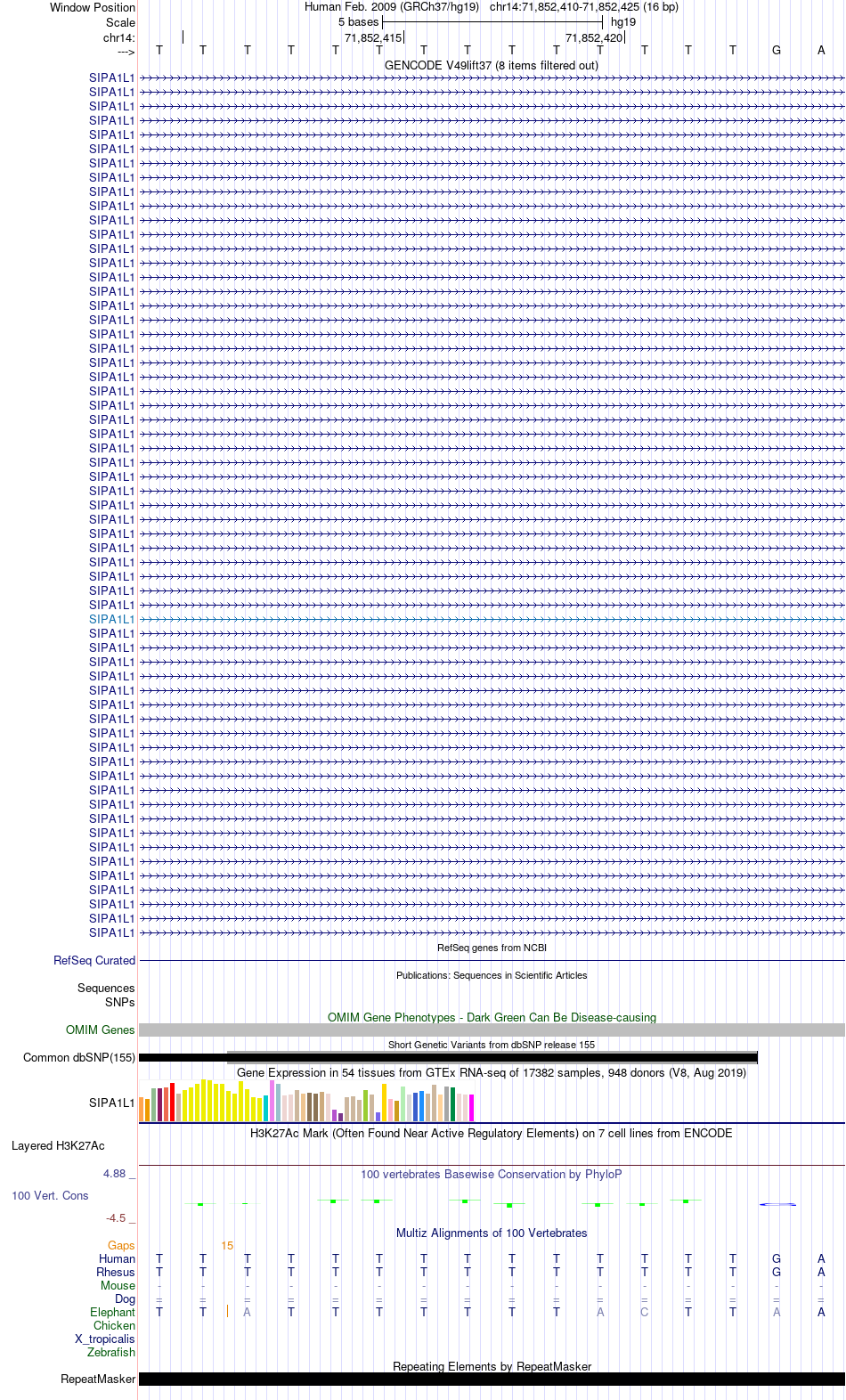Click the magenta GTEx bar at chart end
Screen dimensions: 846x1400
click(472, 1108)
